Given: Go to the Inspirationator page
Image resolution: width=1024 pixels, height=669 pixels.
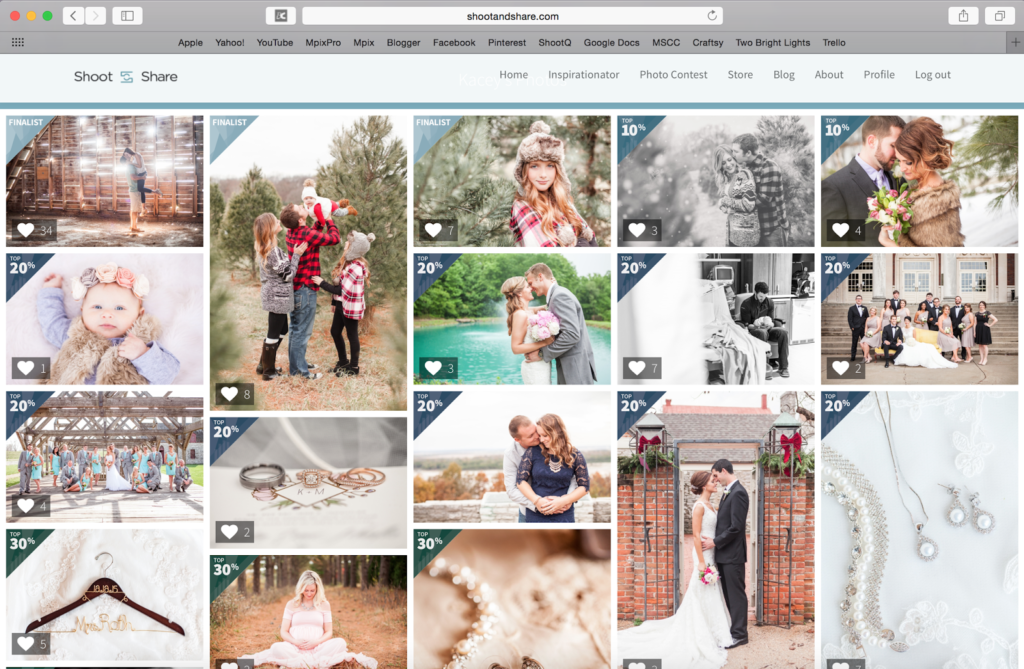Looking at the screenshot, I should [x=583, y=75].
